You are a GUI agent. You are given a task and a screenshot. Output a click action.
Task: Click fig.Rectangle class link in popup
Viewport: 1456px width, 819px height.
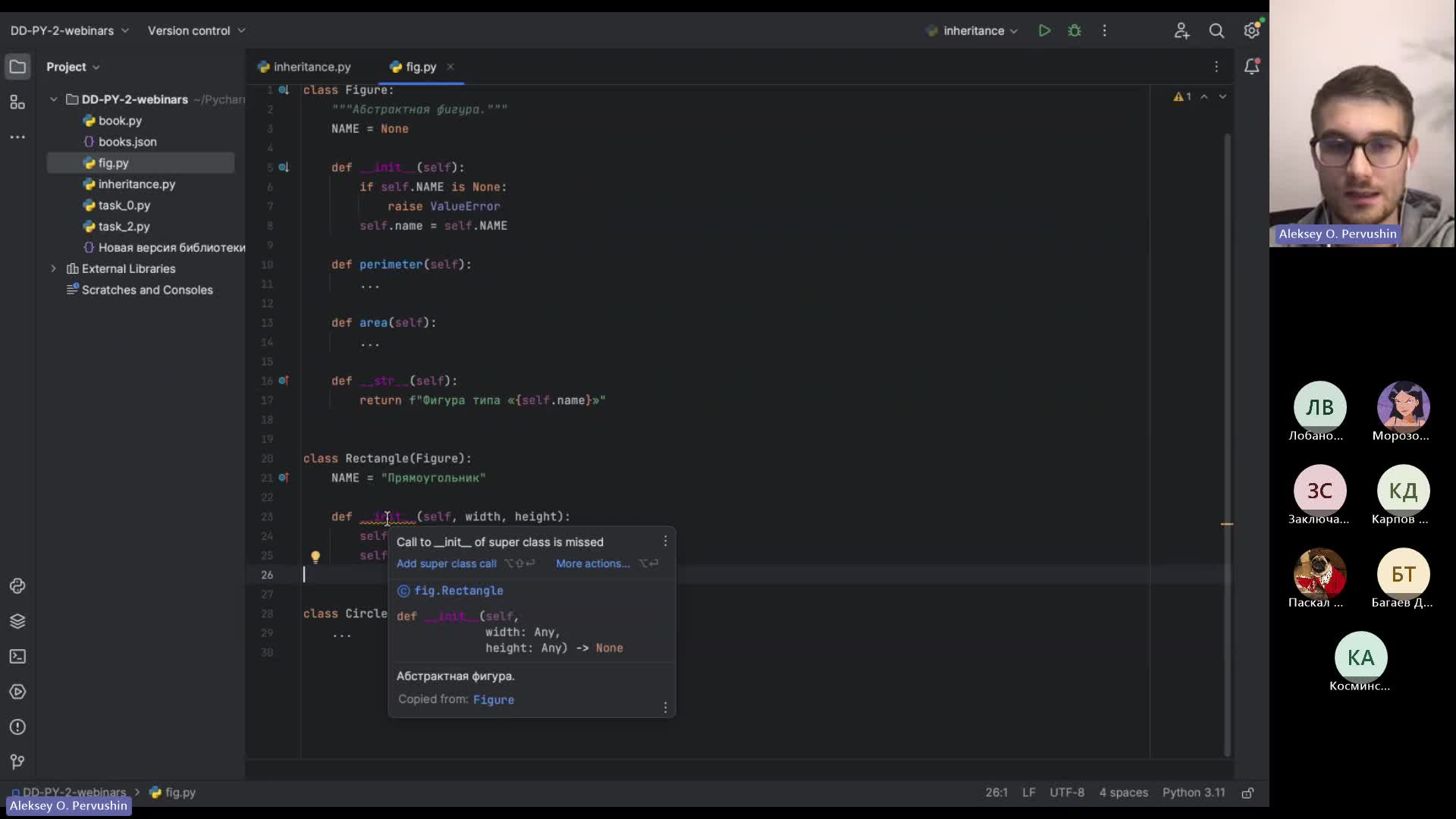click(459, 591)
